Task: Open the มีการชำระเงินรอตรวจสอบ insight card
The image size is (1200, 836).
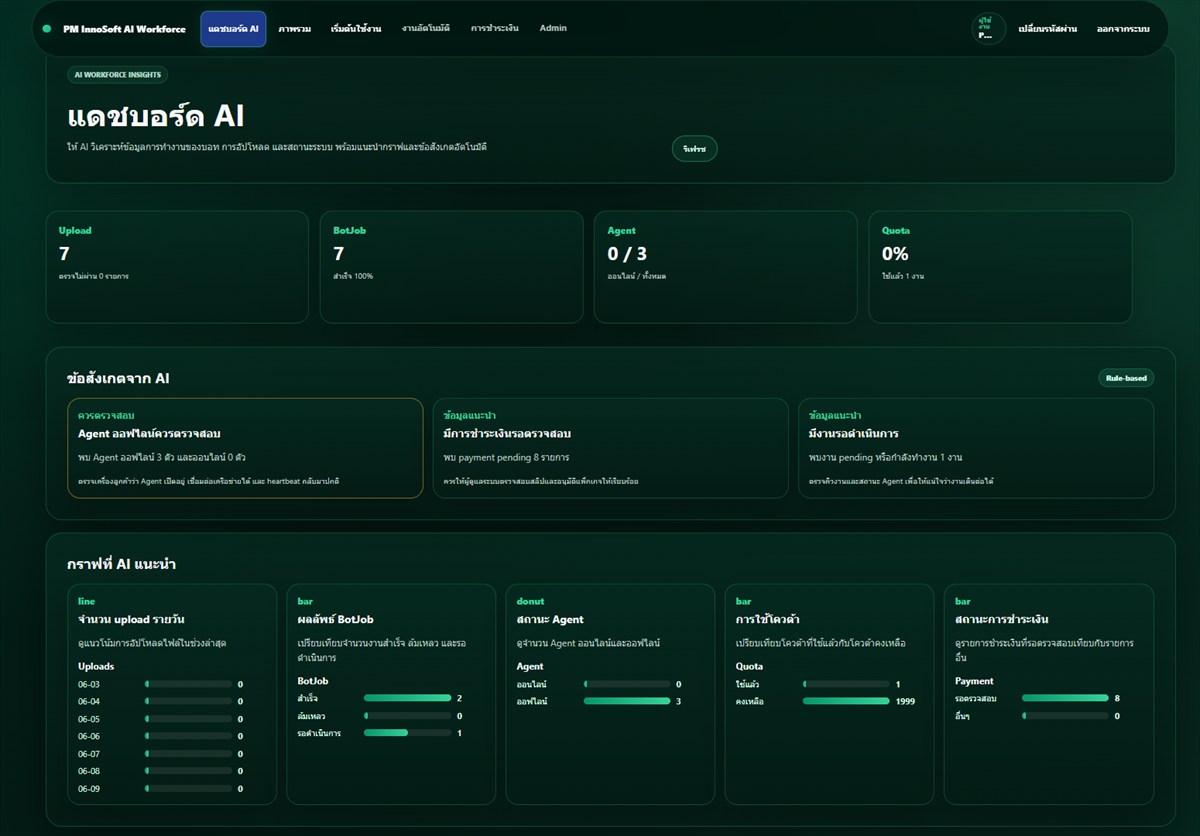Action: (610, 448)
